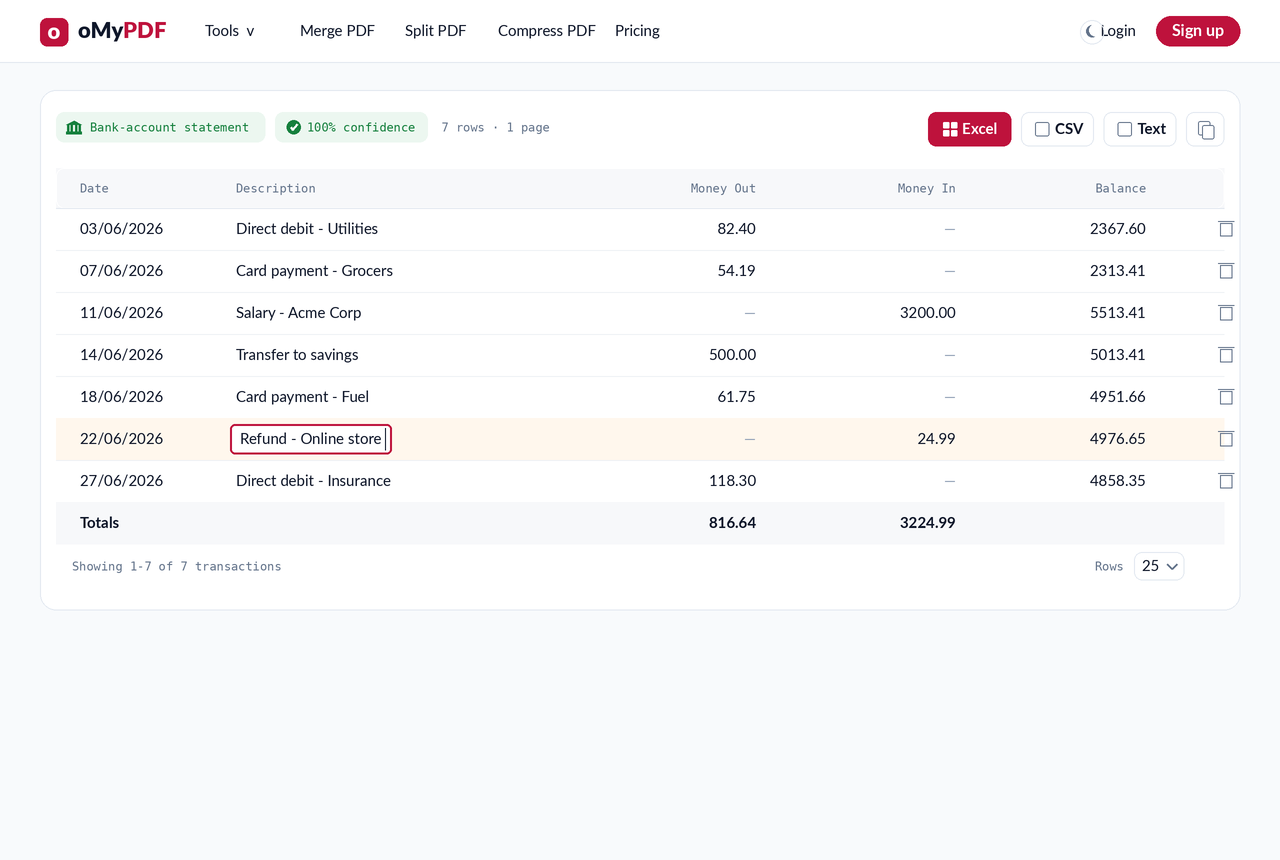Click Card payment - Grocers description
The image size is (1280, 860).
(x=314, y=271)
